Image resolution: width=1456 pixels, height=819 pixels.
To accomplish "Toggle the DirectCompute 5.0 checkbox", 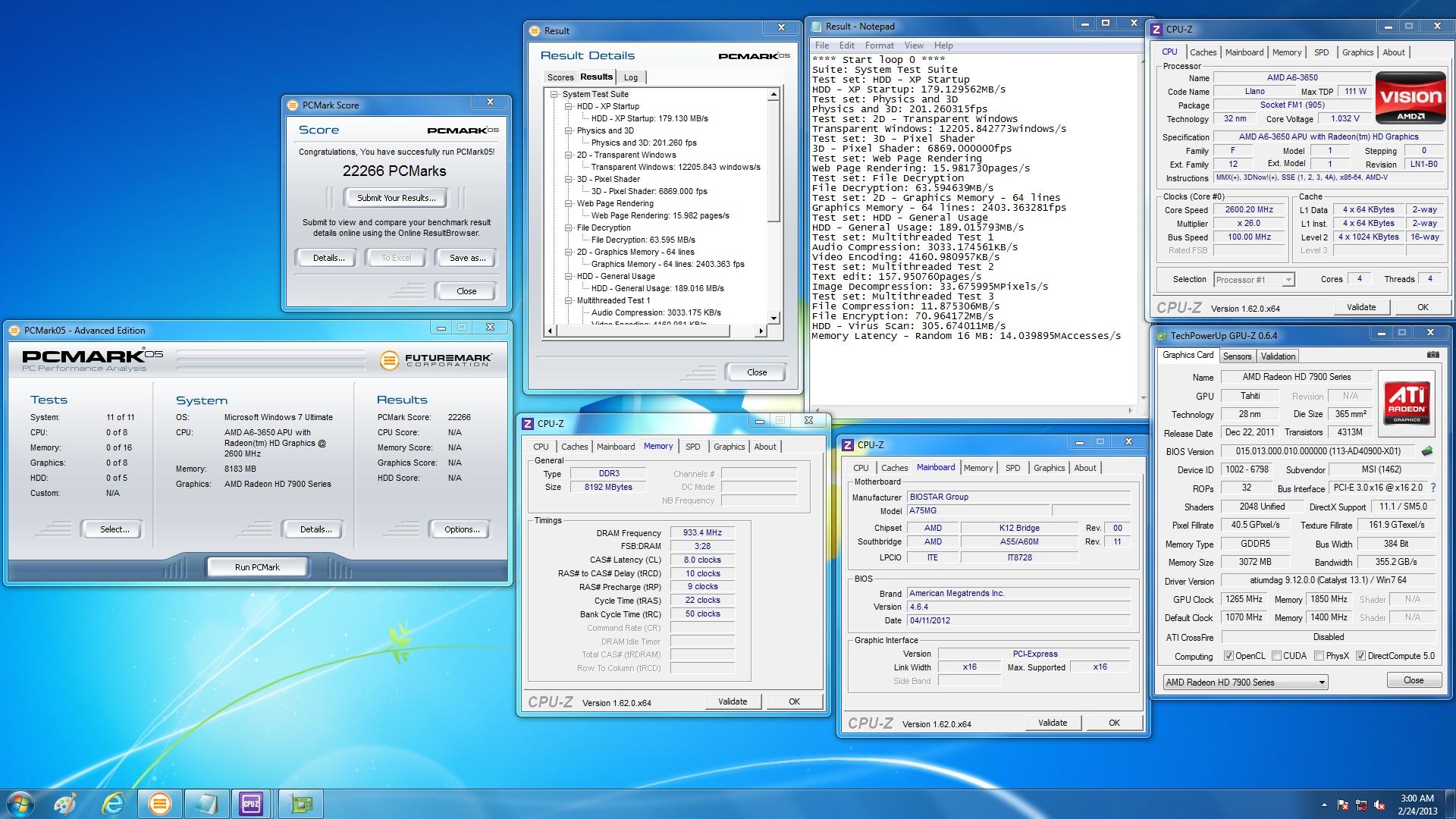I will tap(1360, 656).
